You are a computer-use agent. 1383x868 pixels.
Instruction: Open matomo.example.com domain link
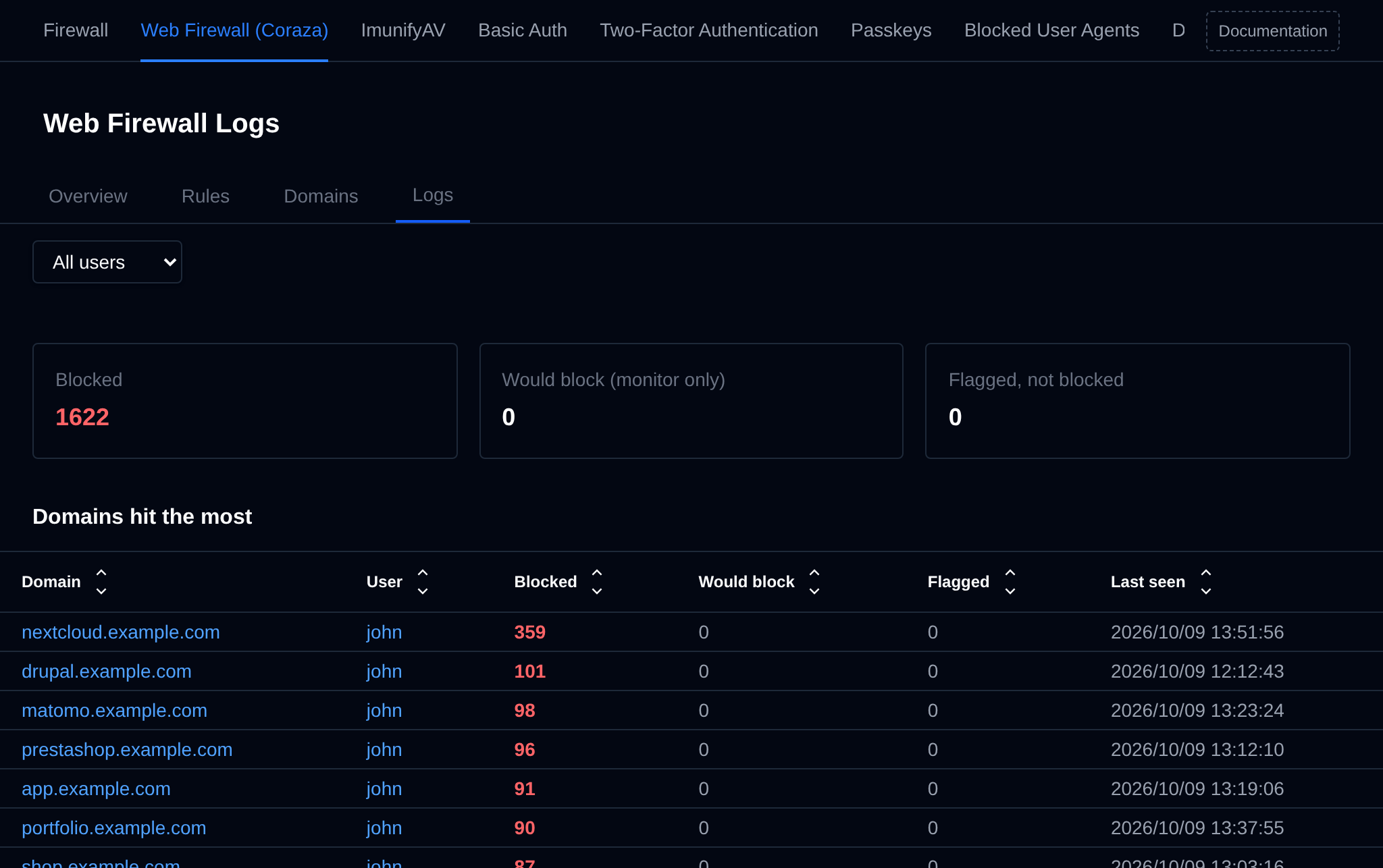point(114,711)
